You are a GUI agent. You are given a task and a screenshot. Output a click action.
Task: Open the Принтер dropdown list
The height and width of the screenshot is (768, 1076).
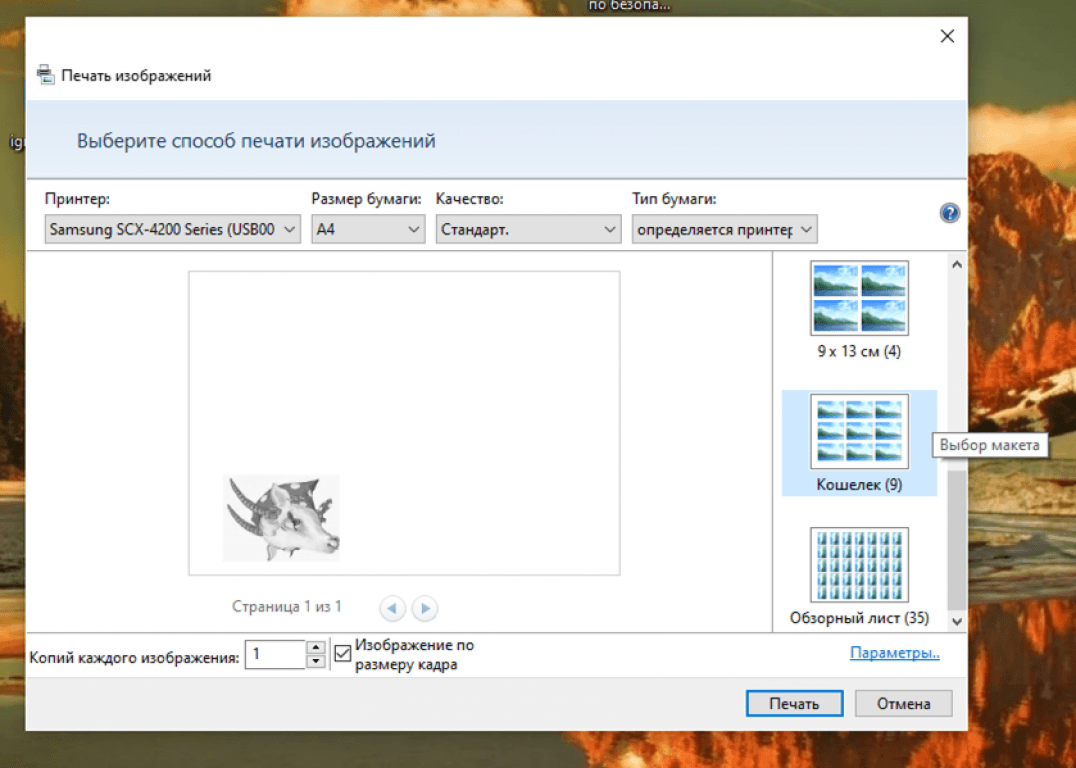coord(173,230)
